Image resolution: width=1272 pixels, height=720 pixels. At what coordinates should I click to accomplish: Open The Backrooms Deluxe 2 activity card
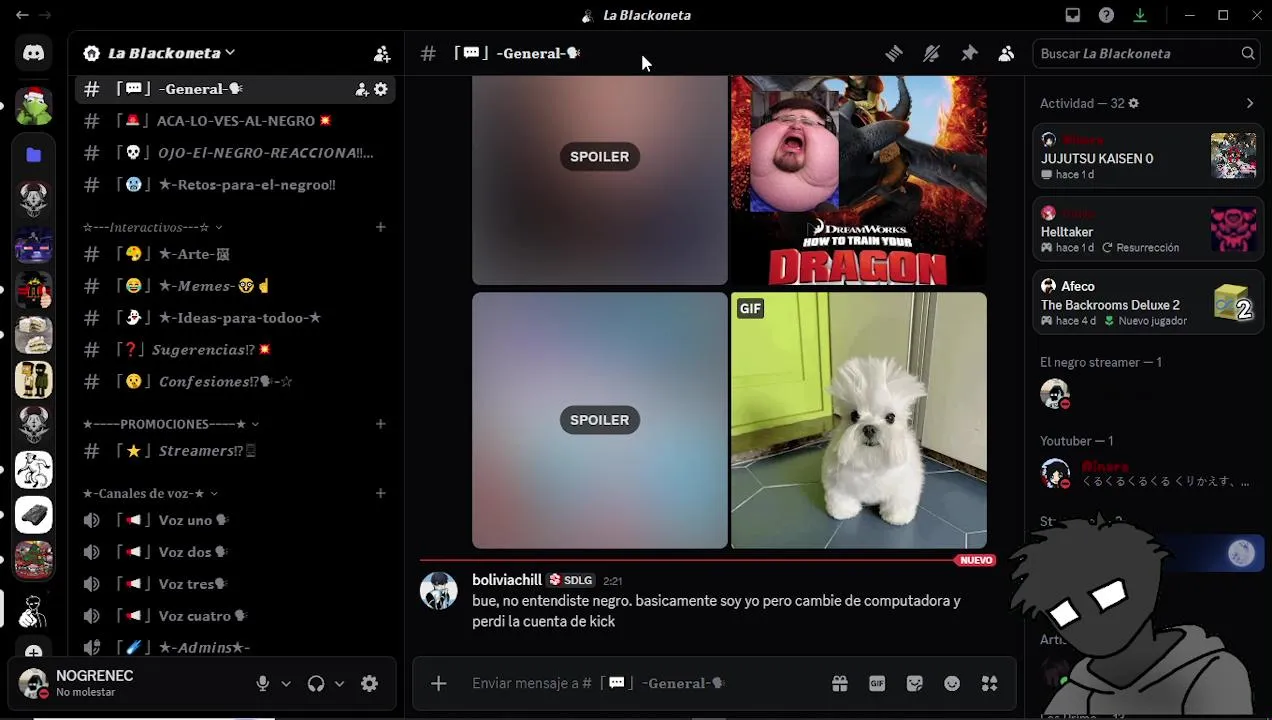point(1149,303)
